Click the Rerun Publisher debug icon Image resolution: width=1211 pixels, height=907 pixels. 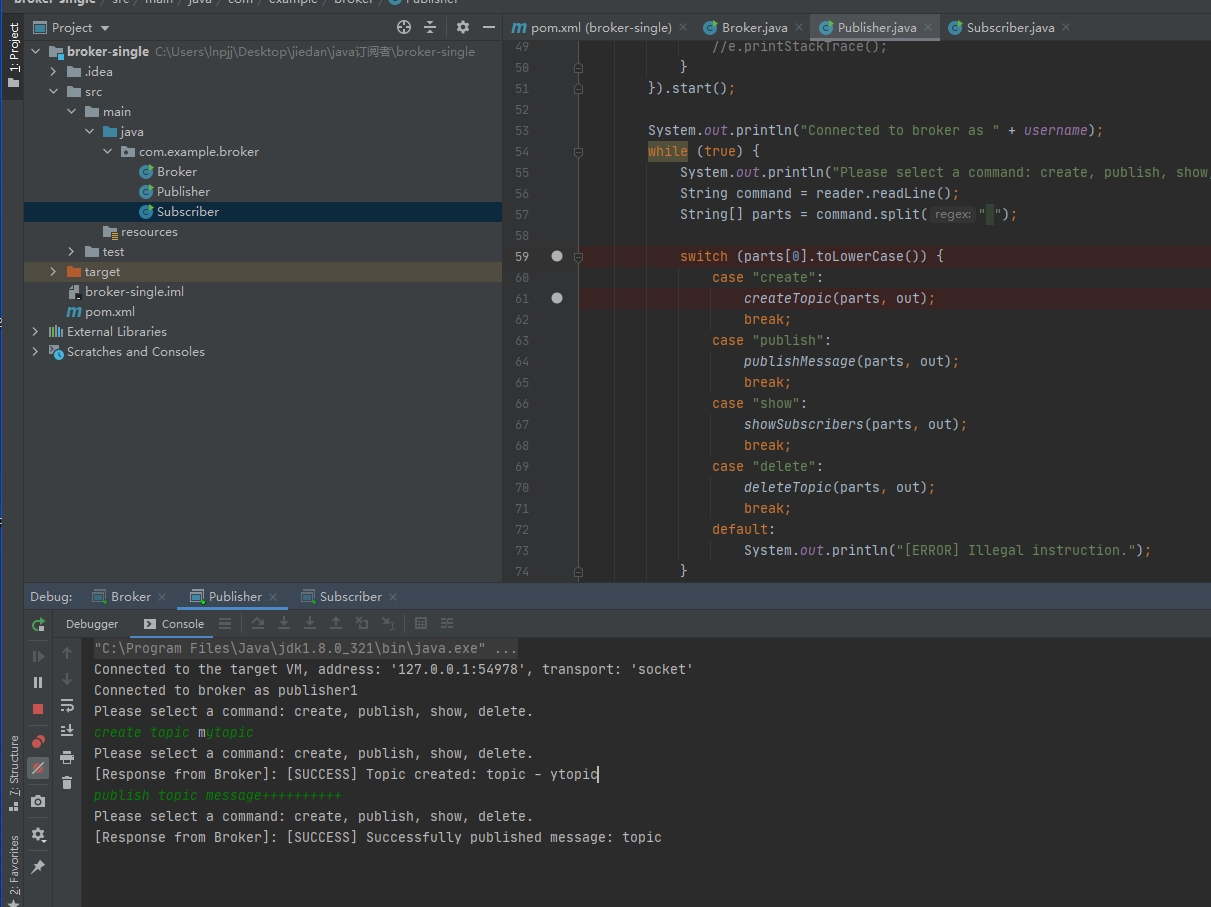point(38,625)
